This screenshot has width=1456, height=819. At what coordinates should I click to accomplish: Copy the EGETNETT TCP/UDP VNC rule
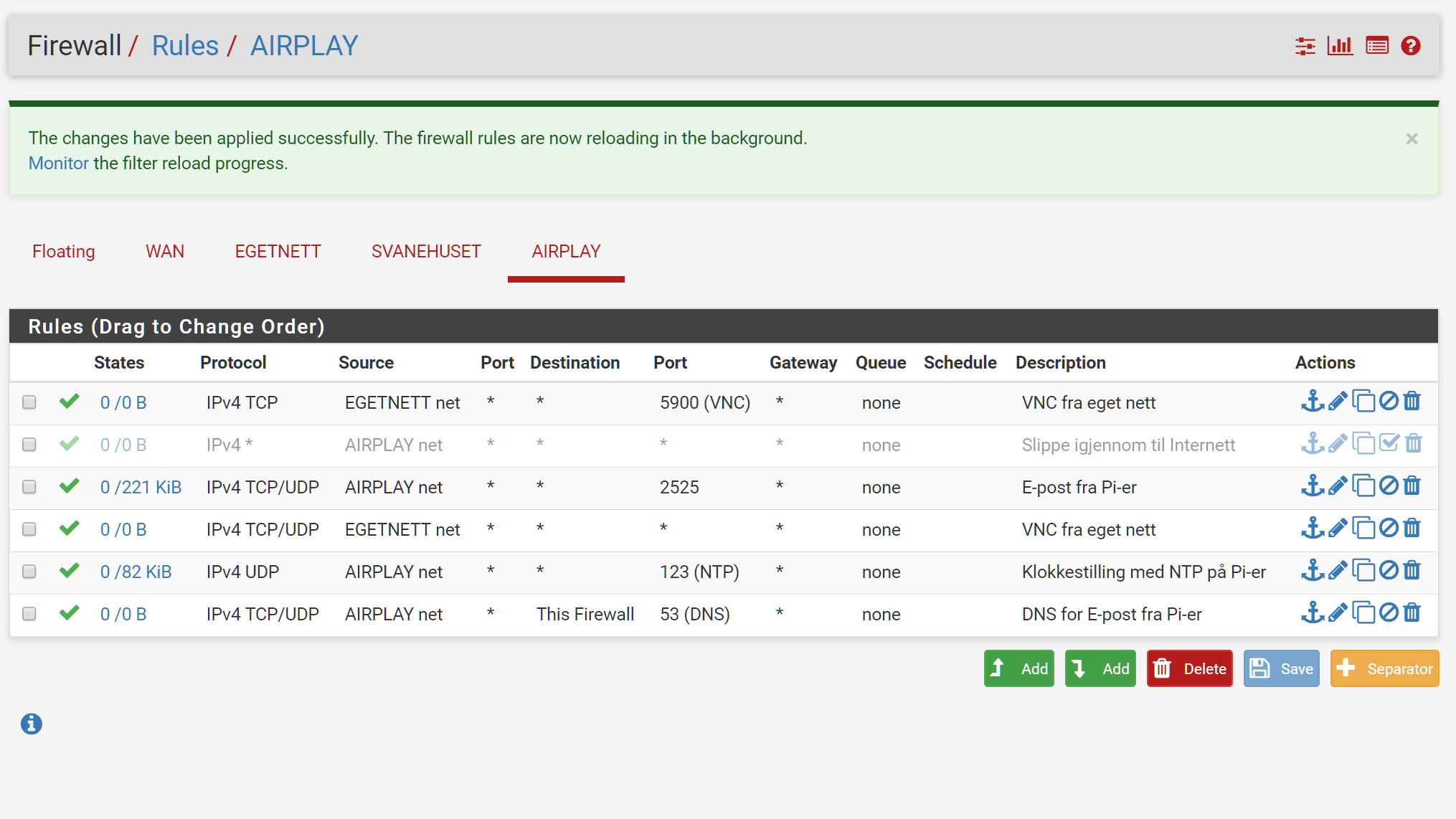tap(1363, 528)
